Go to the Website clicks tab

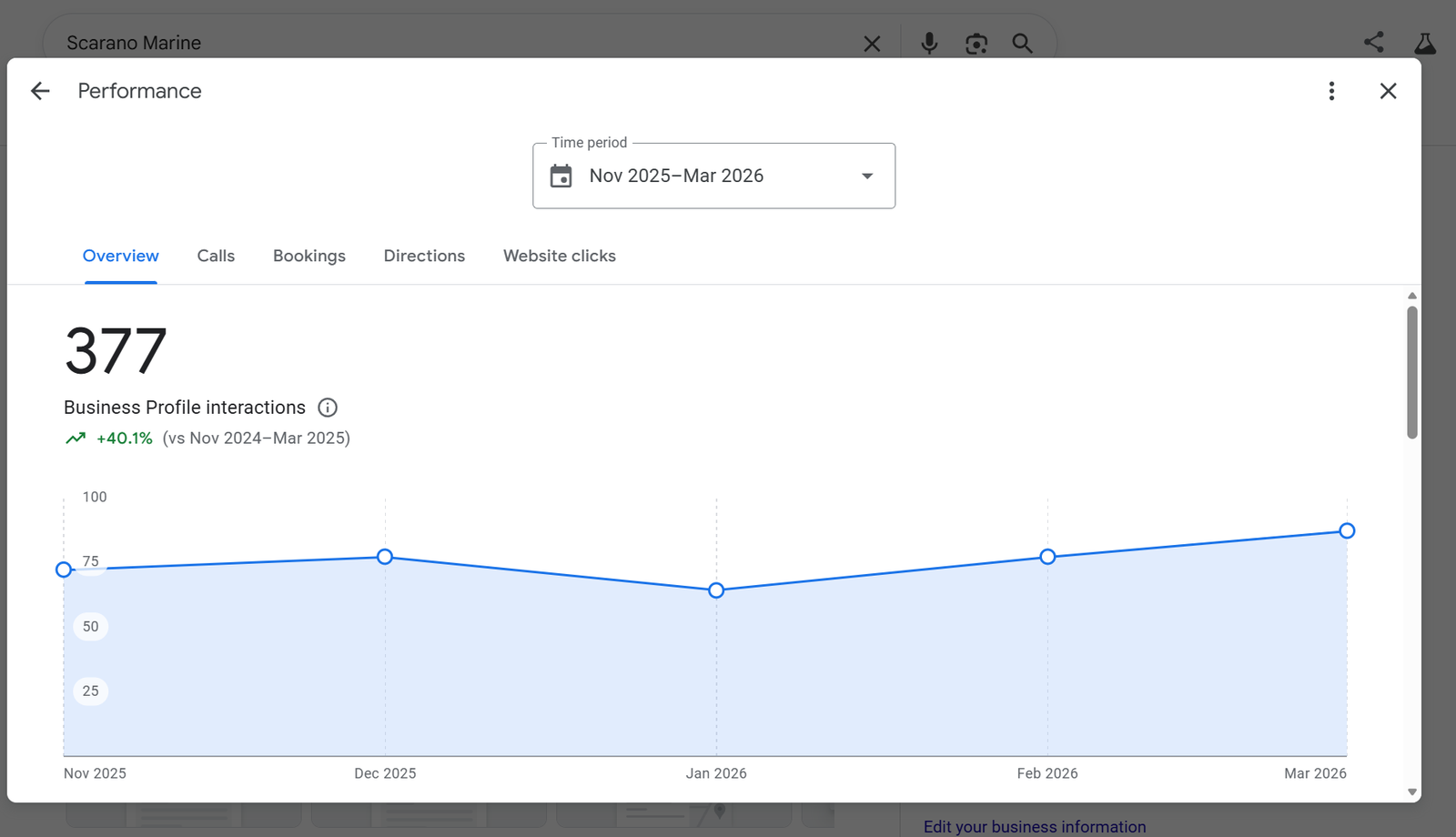pyautogui.click(x=560, y=256)
